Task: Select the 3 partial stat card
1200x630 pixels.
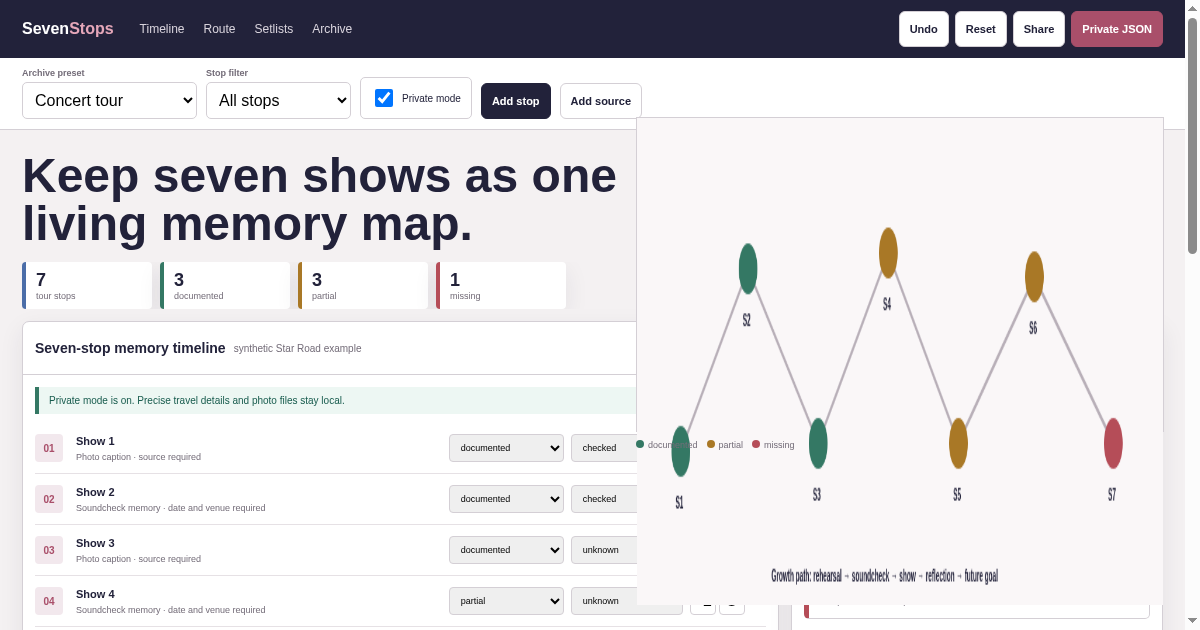Action: 363,285
